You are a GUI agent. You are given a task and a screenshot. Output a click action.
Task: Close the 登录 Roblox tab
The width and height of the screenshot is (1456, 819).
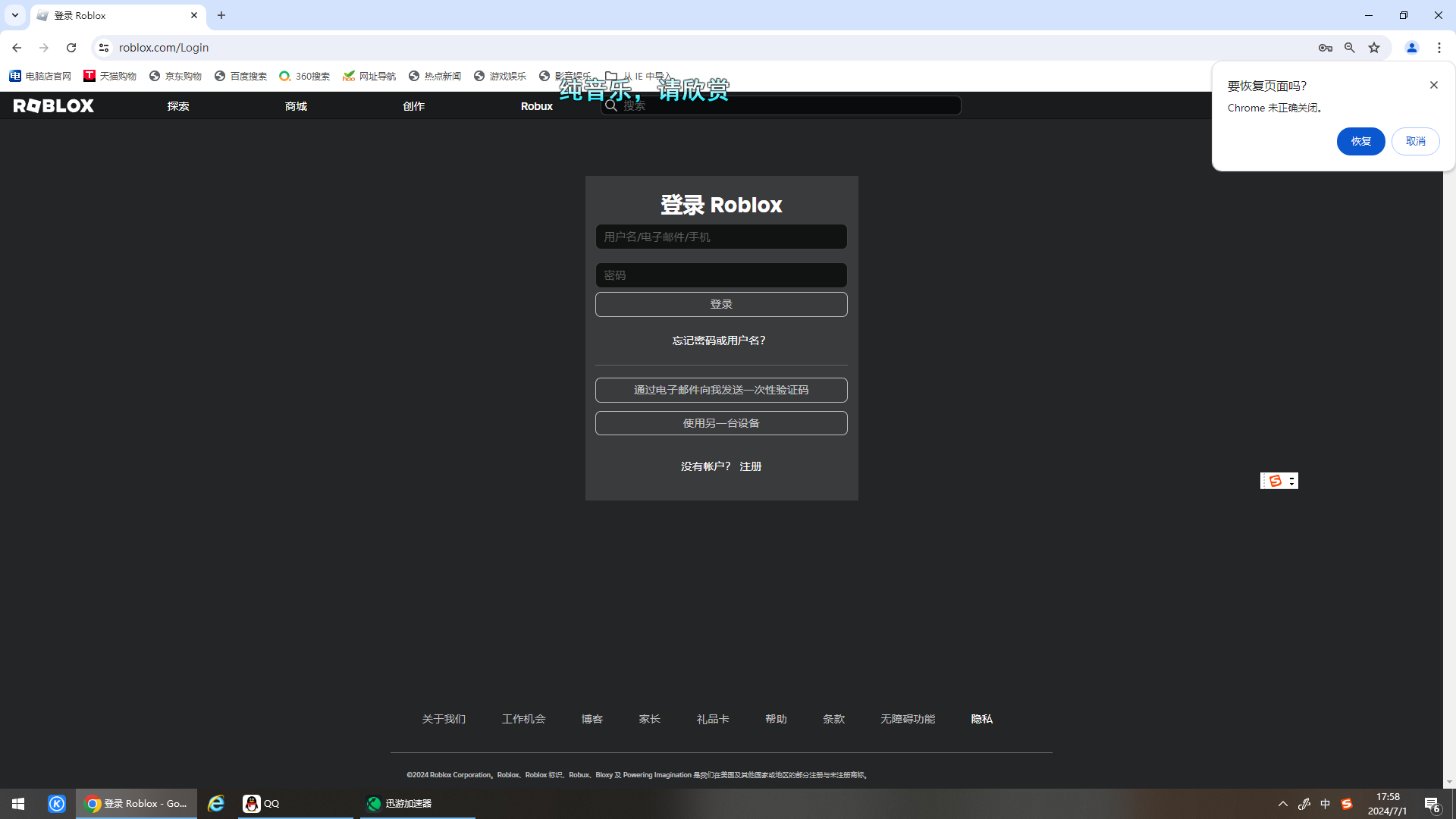[194, 15]
